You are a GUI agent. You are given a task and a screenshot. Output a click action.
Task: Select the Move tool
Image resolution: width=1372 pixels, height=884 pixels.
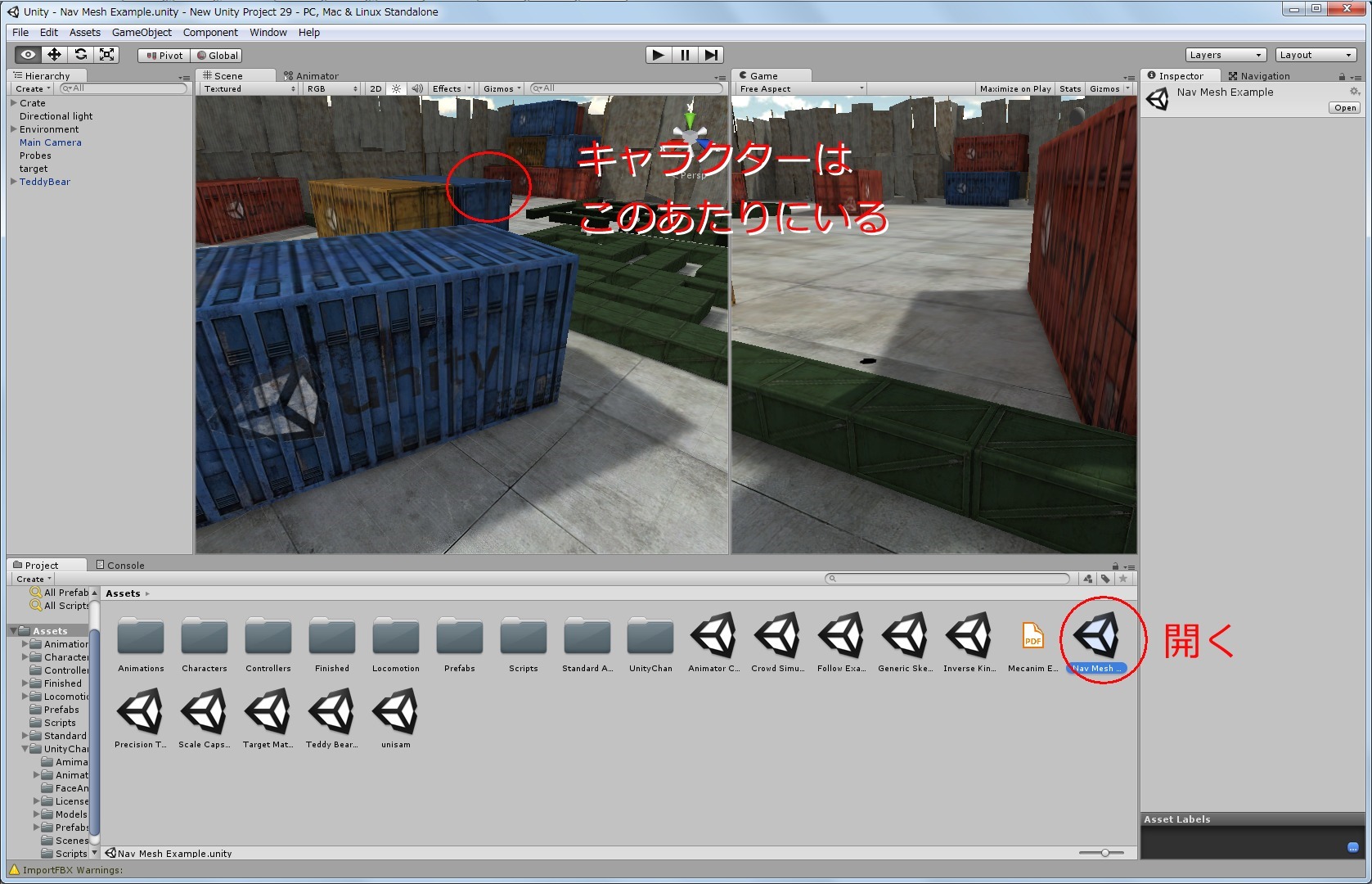click(x=53, y=54)
